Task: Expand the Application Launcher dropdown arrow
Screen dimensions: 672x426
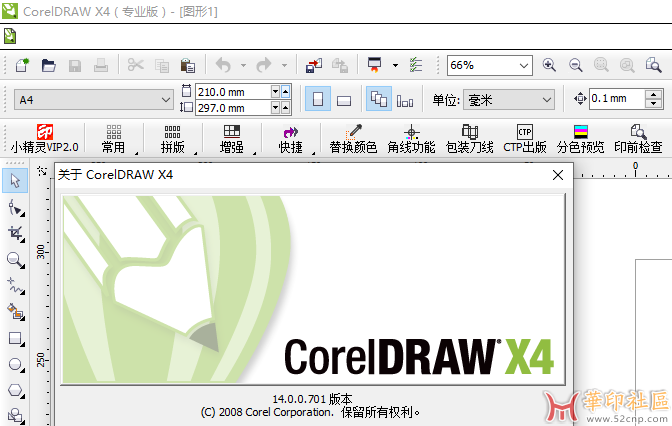Action: pos(395,66)
